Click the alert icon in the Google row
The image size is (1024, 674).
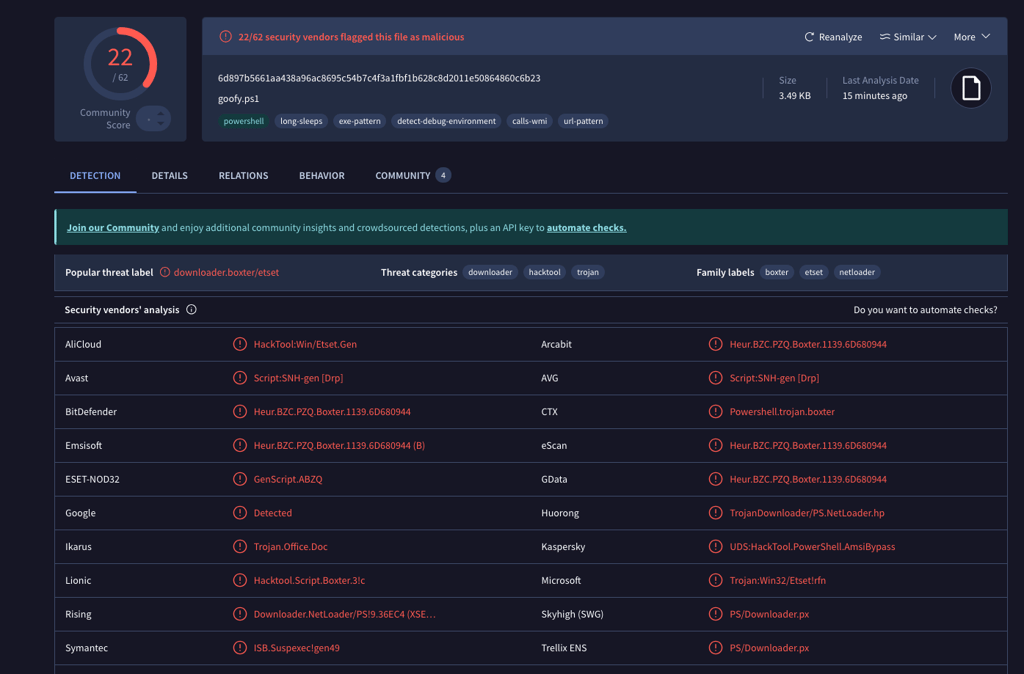240,513
